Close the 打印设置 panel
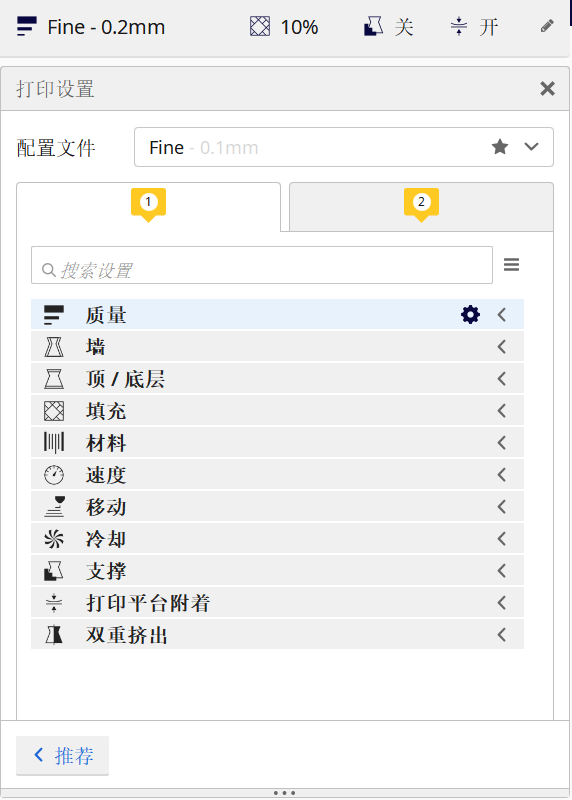The width and height of the screenshot is (572, 800). [x=548, y=89]
